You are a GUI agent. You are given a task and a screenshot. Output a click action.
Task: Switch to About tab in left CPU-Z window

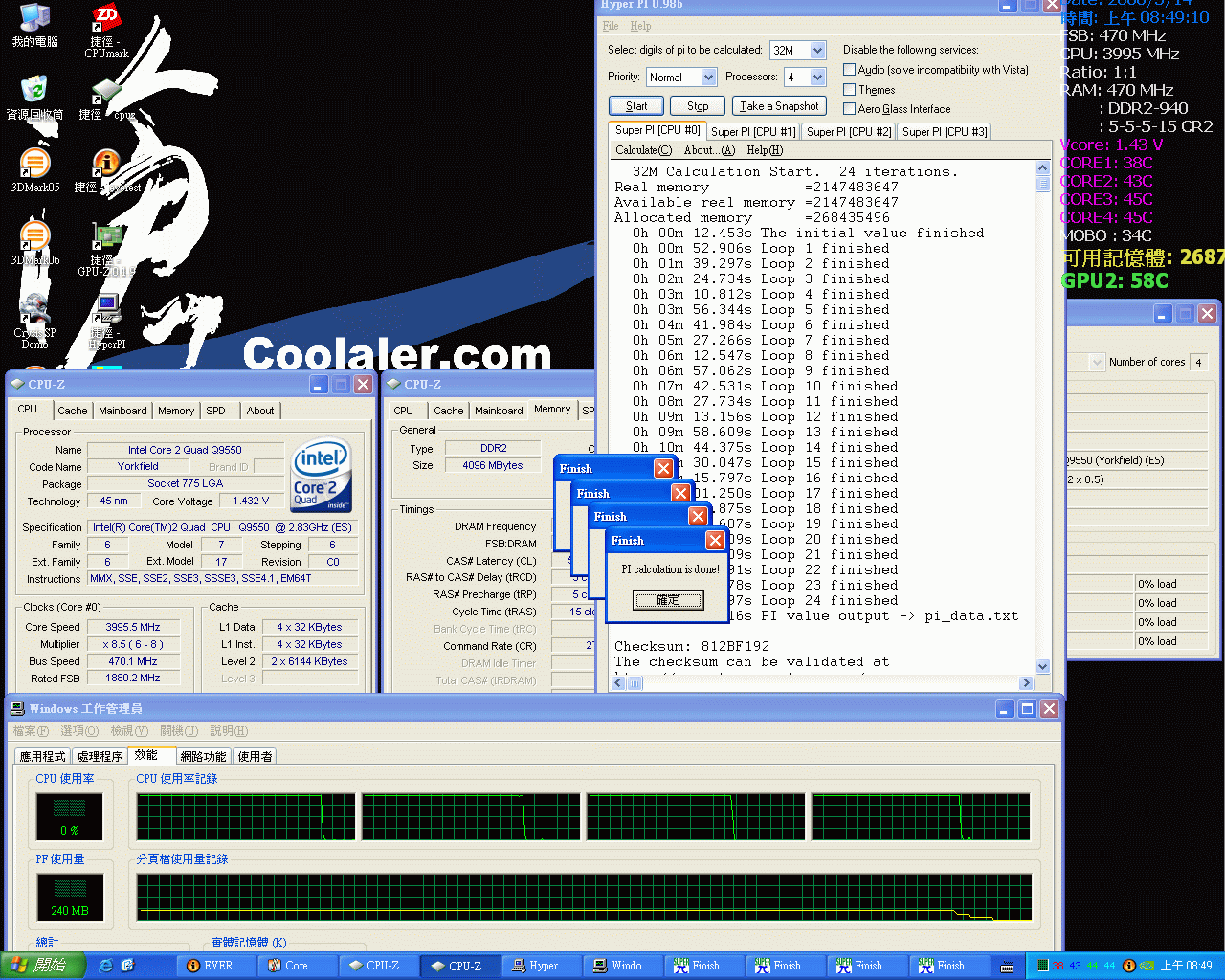260,411
